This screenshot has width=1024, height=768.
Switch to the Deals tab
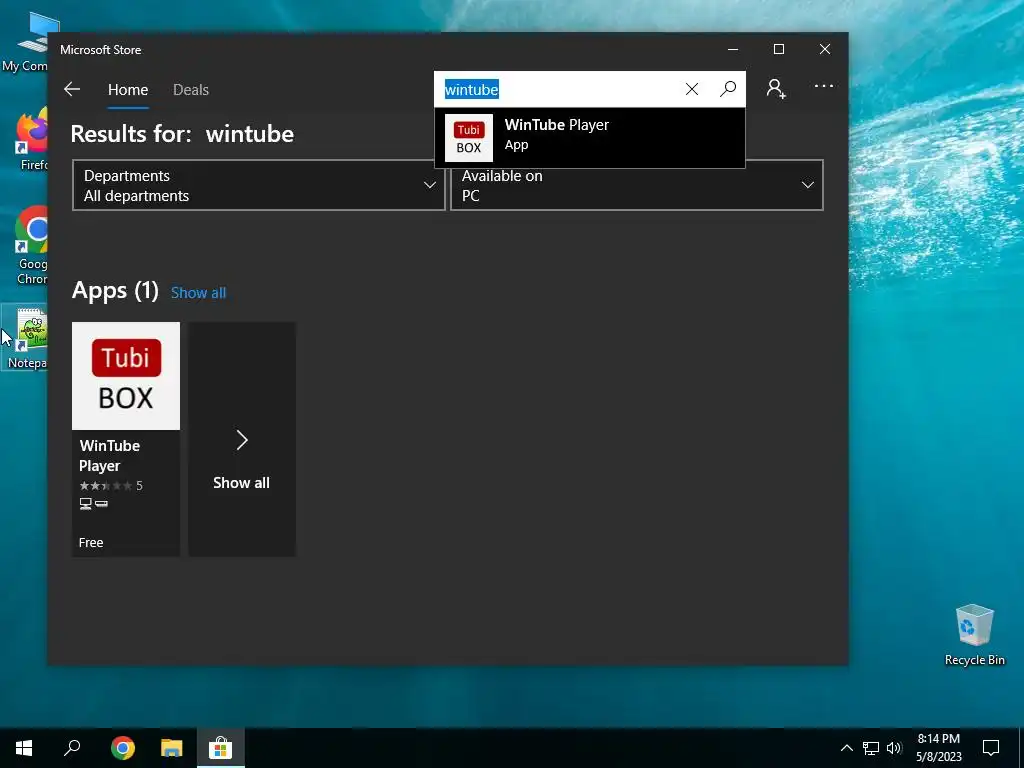(x=191, y=89)
